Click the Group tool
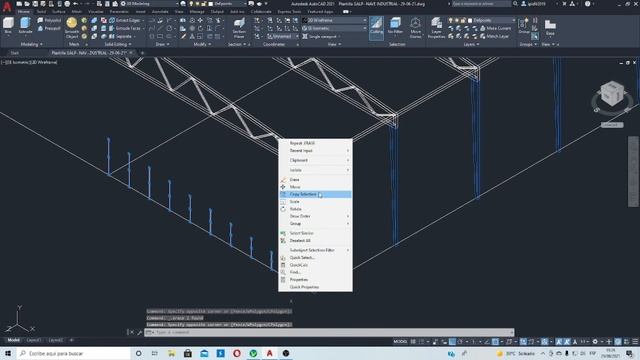Viewport: 640px width, 360px height. point(524,26)
